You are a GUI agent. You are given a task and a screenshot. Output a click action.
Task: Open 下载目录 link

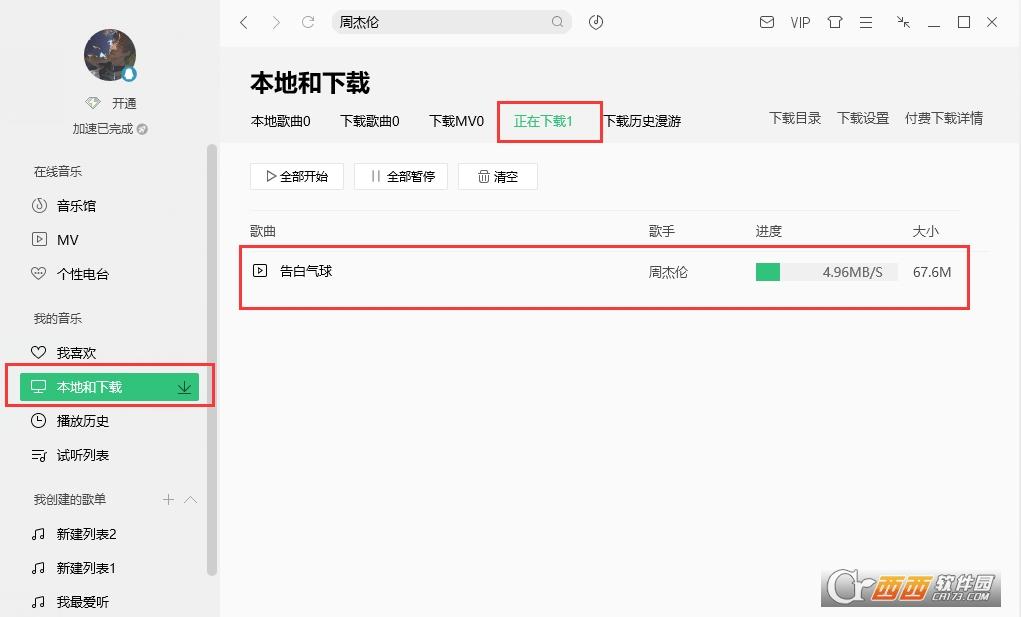tap(795, 118)
